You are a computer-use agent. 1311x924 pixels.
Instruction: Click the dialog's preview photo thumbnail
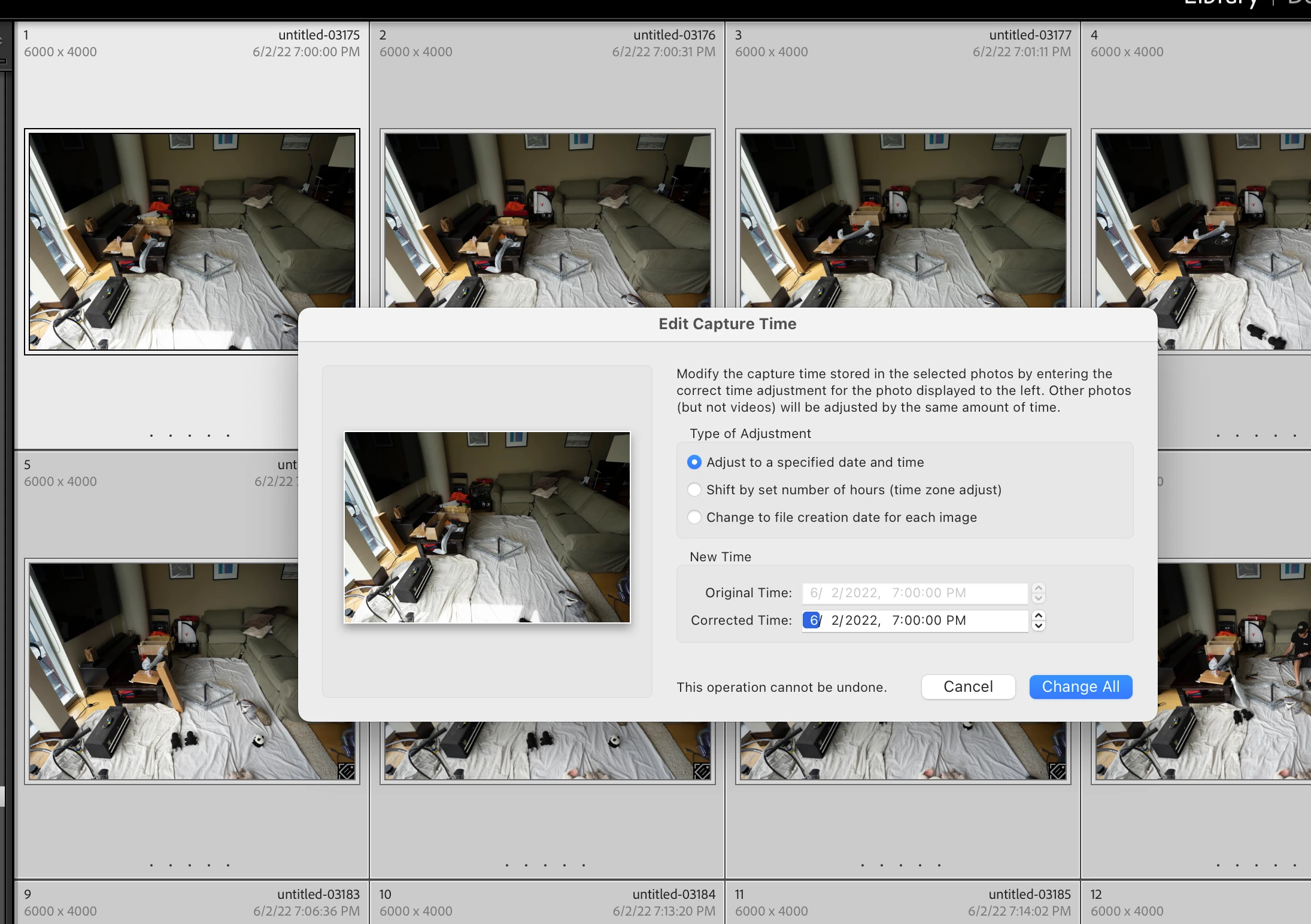487,527
